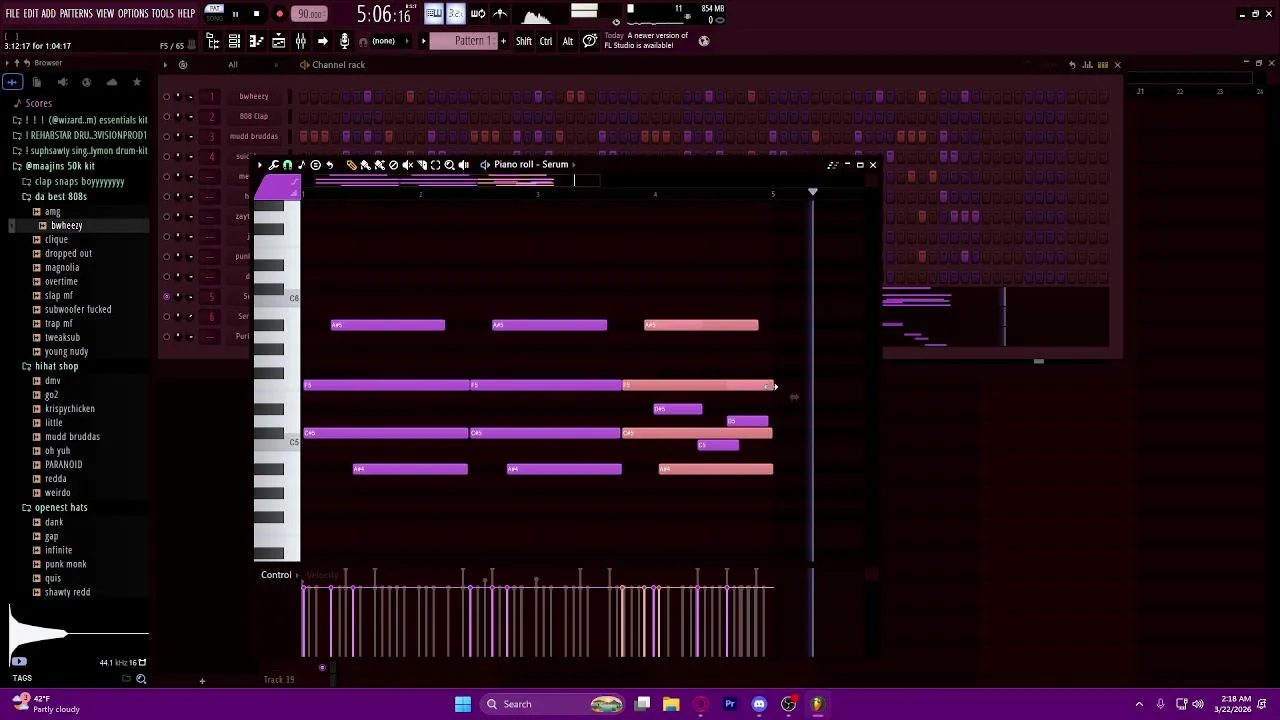1280x720 pixels.
Task: Toggle the Alt modifier button
Action: (x=567, y=41)
